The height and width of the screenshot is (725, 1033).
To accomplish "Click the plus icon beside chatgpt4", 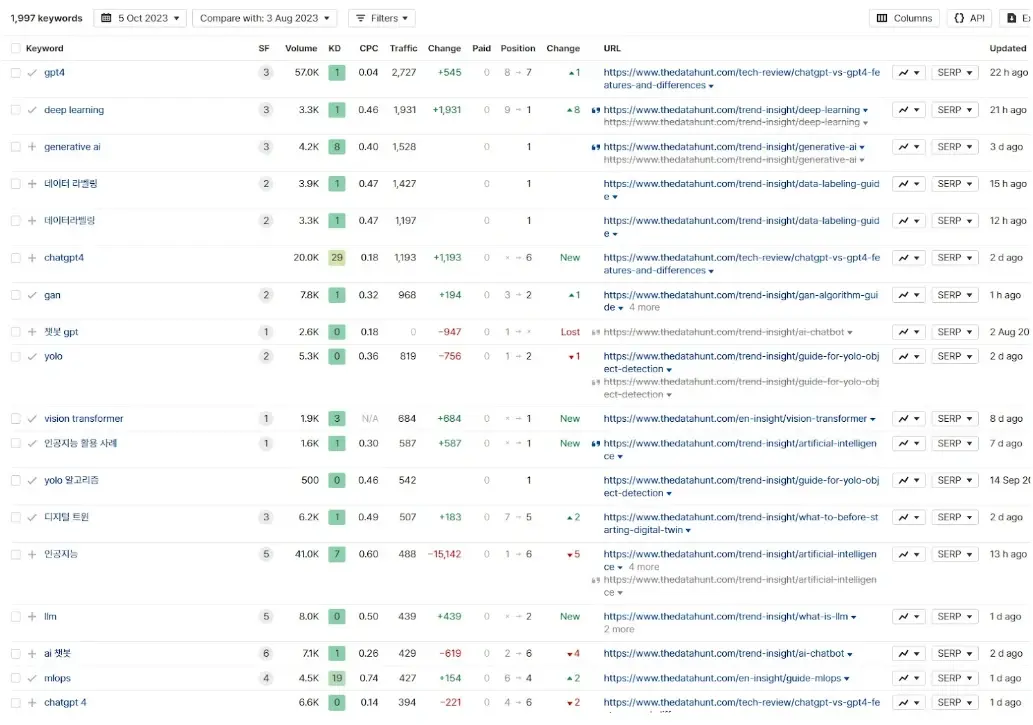I will click(32, 258).
